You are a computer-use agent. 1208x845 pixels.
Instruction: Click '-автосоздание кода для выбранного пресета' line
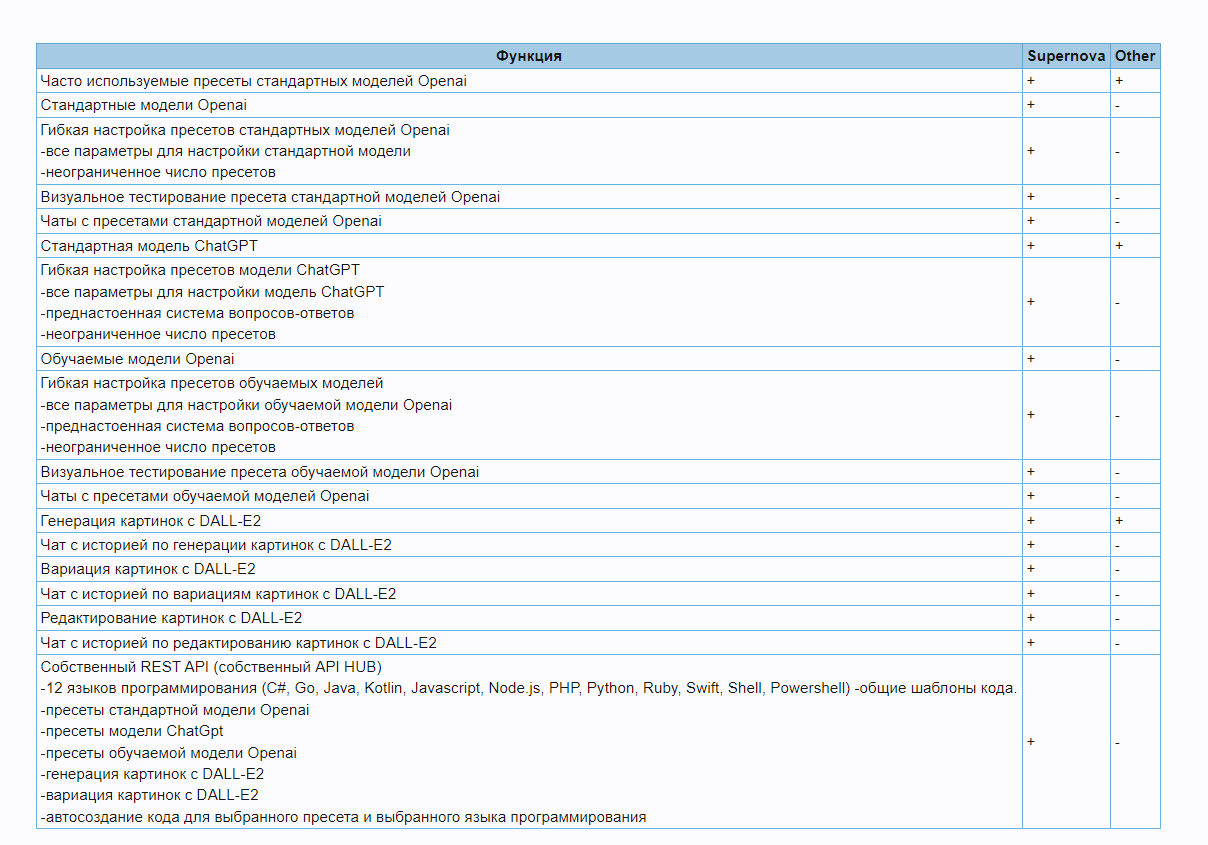(x=343, y=817)
